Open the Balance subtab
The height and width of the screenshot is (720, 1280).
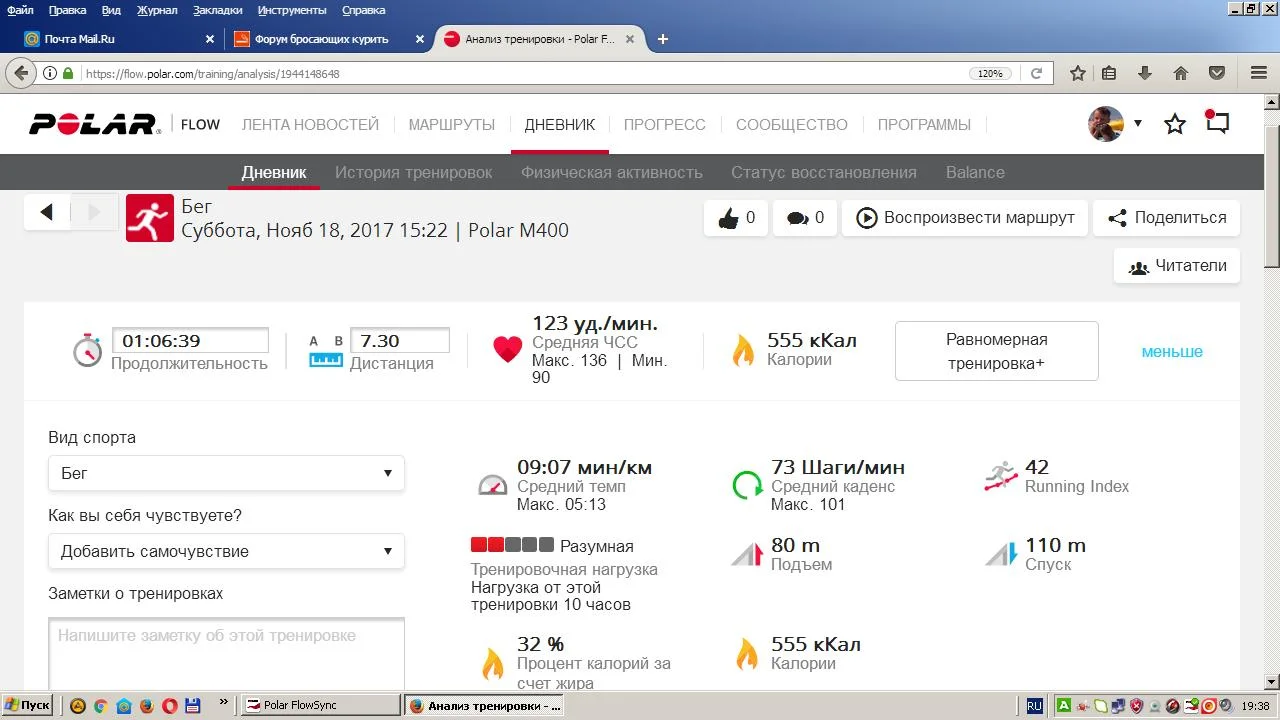(975, 172)
